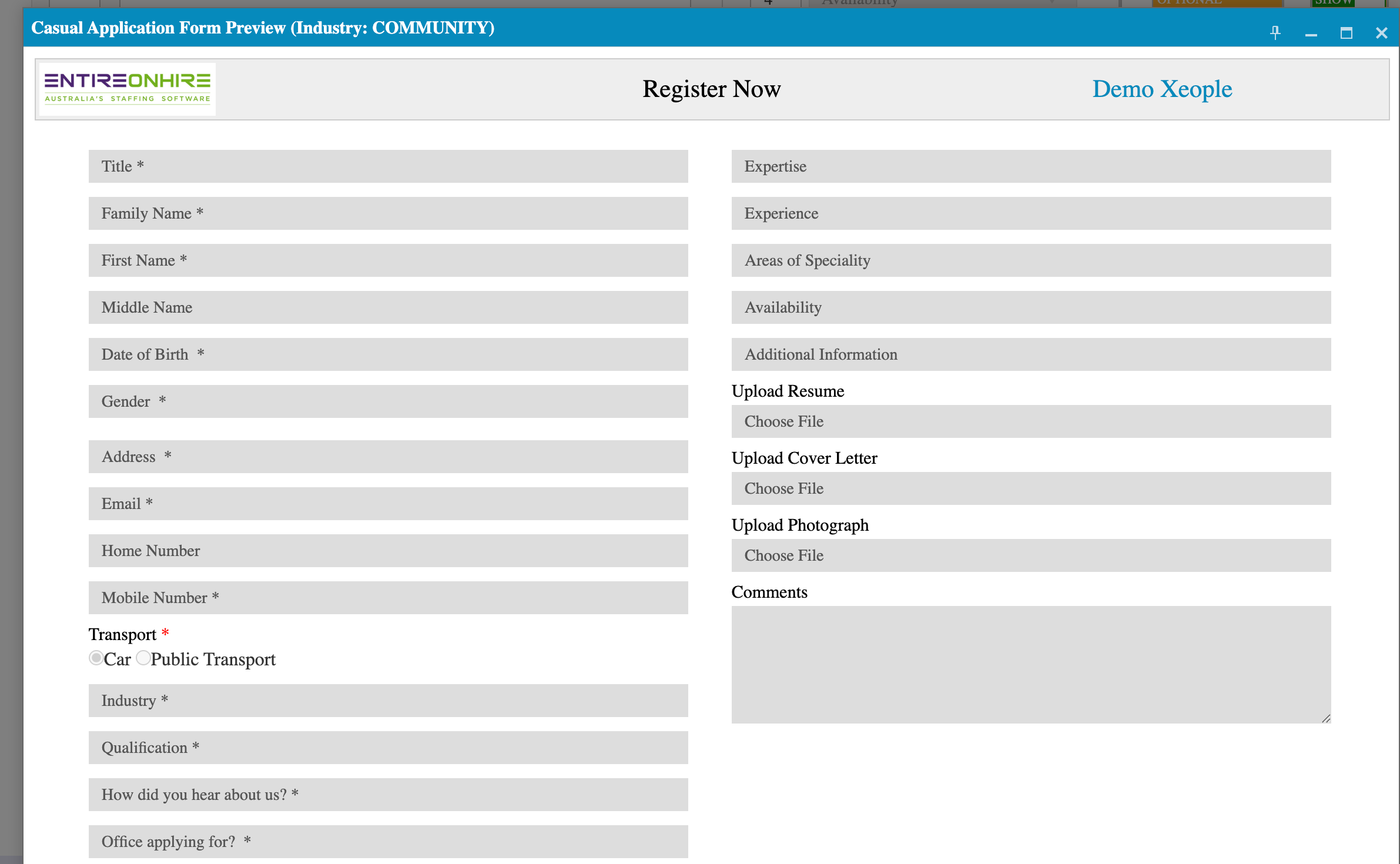Viewport: 1400px width, 864px height.
Task: Click inside the Comments text area
Action: click(1031, 665)
